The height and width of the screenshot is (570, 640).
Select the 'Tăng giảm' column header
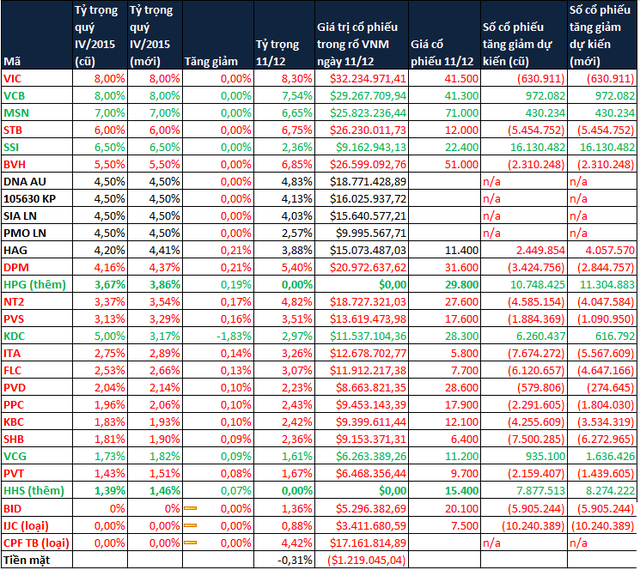216,59
